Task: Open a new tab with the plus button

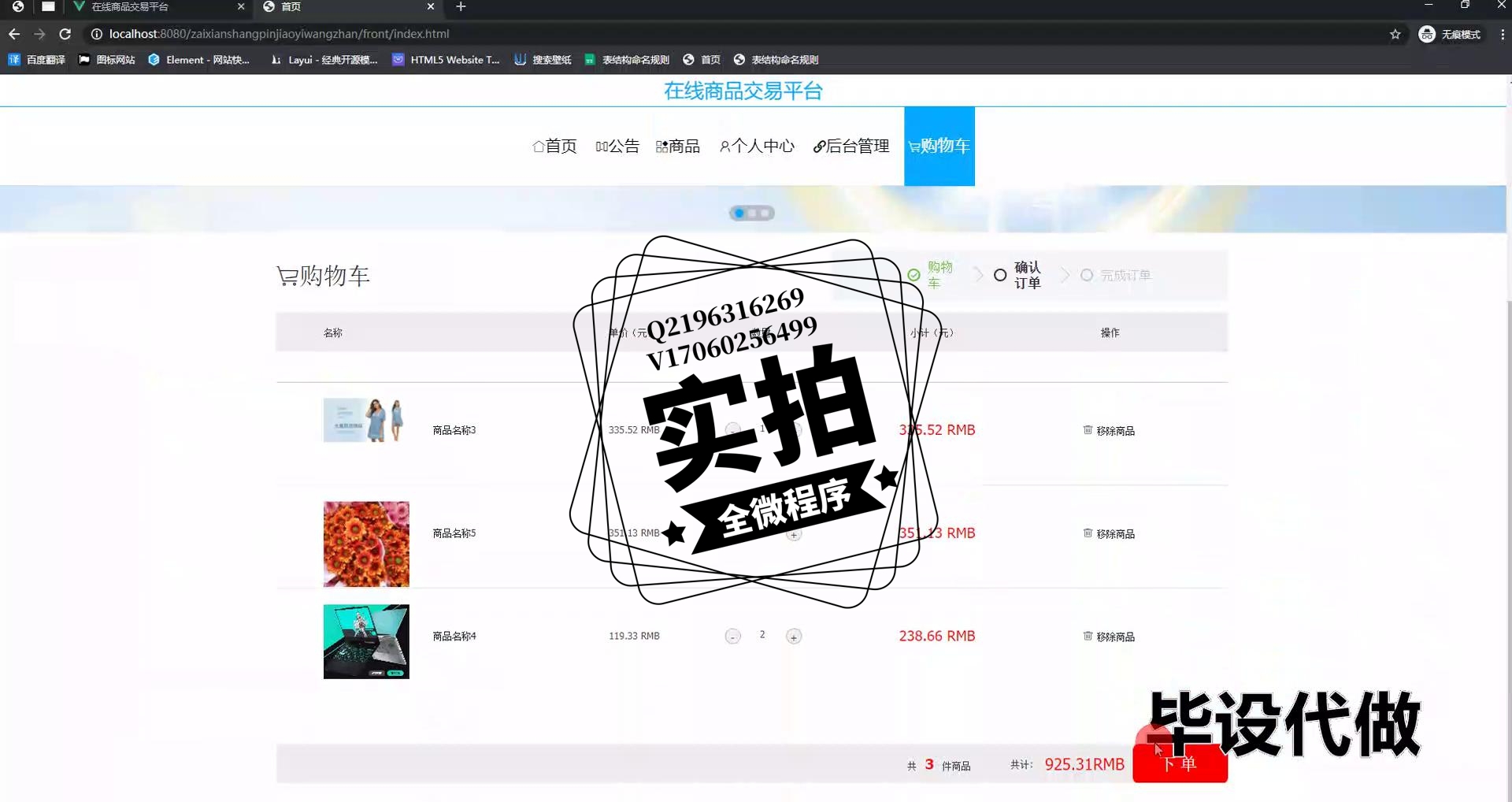Action: (461, 6)
